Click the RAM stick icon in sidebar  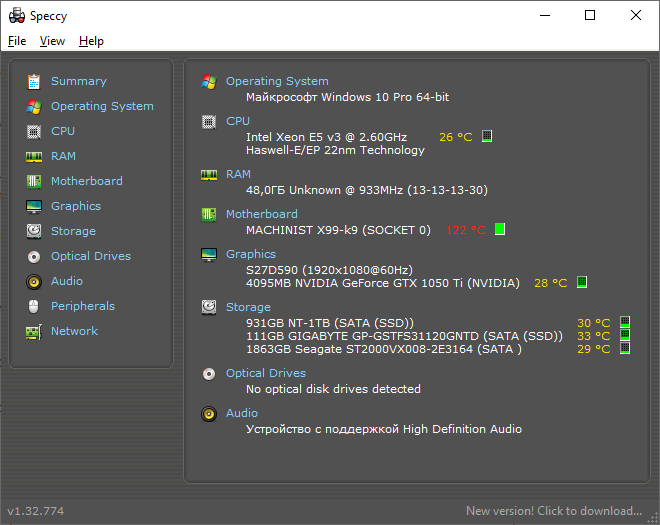click(34, 157)
